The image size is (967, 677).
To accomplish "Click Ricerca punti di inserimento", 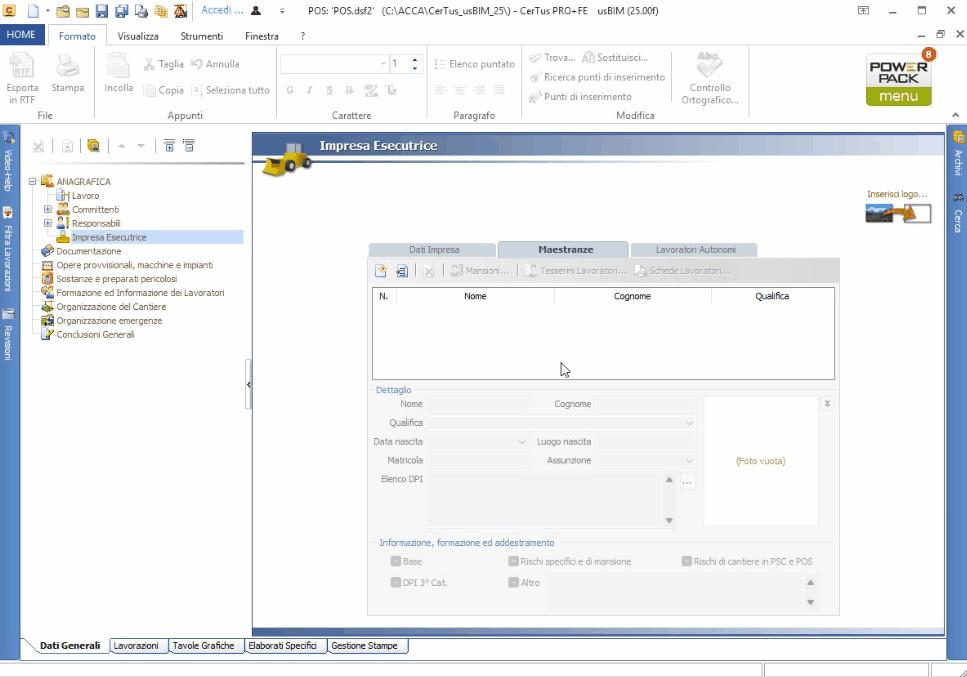I will (x=596, y=77).
